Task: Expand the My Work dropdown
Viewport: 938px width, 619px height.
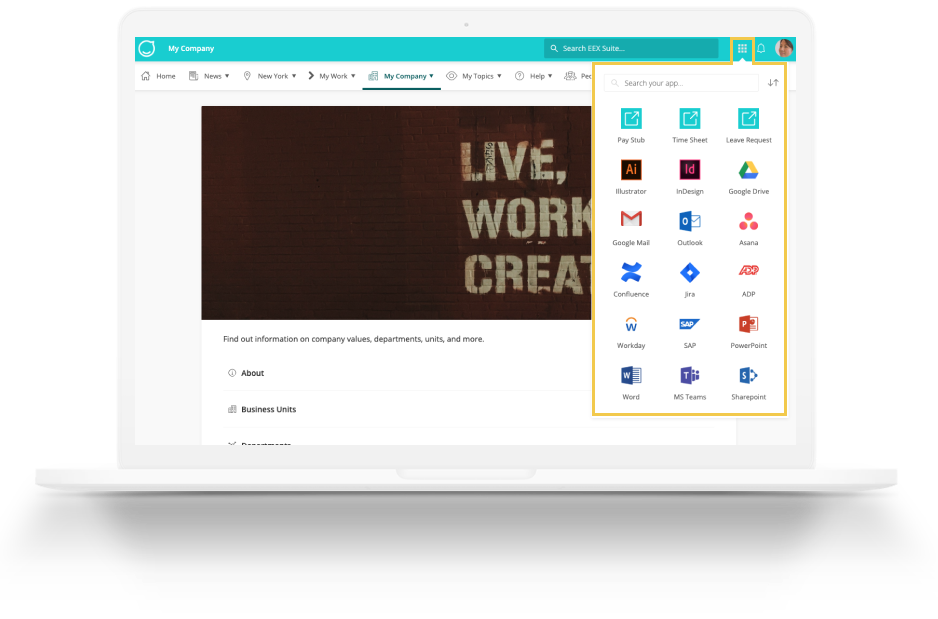Action: 332,76
